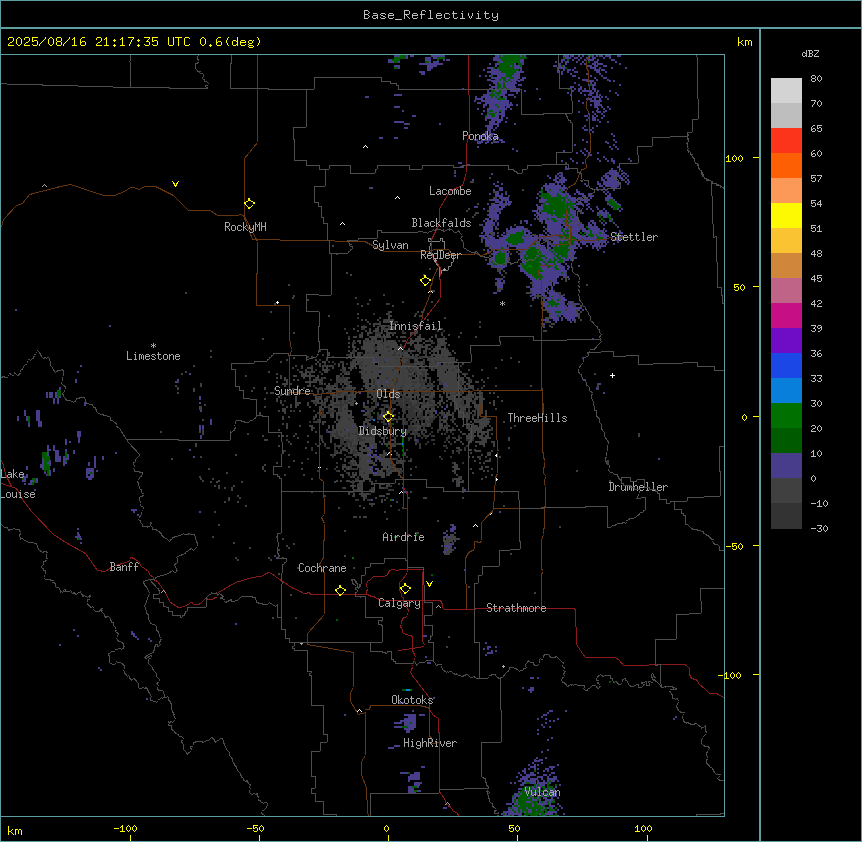Click the 0.6(deg) elevation label
Screen dimensions: 862x842
coord(230,42)
